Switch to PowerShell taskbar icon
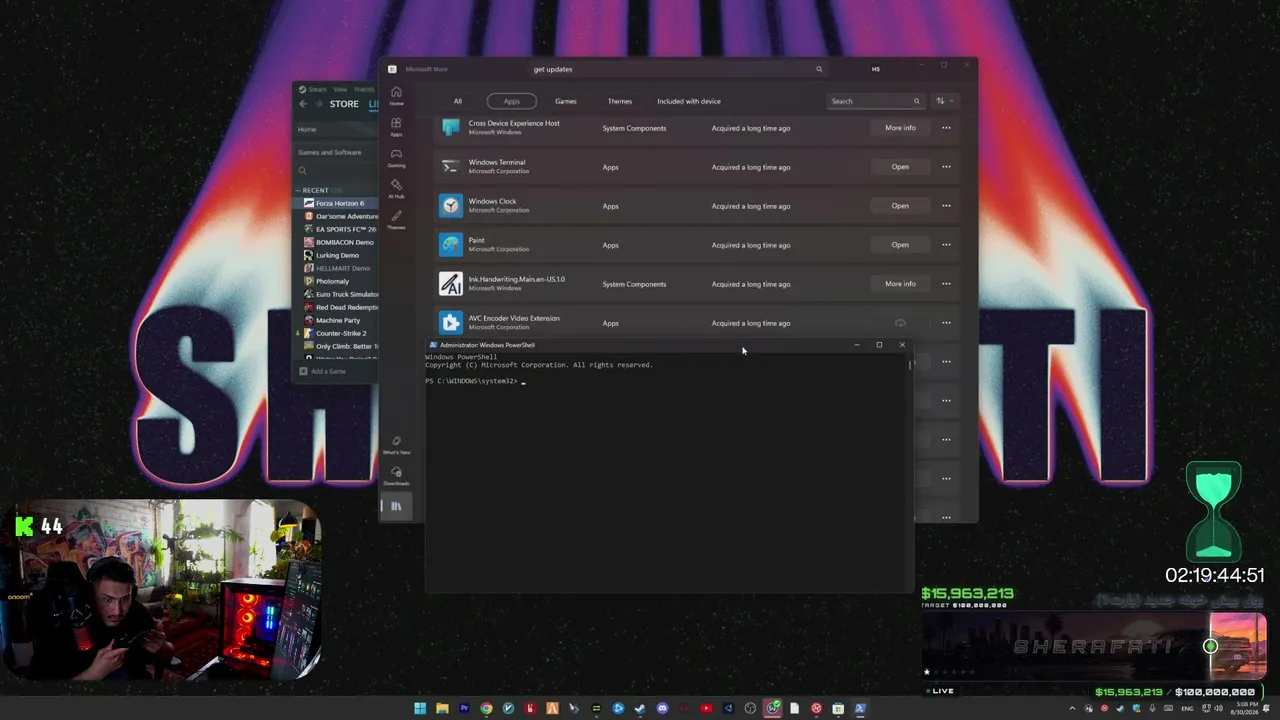Screen dimensions: 1280x720 (860, 709)
